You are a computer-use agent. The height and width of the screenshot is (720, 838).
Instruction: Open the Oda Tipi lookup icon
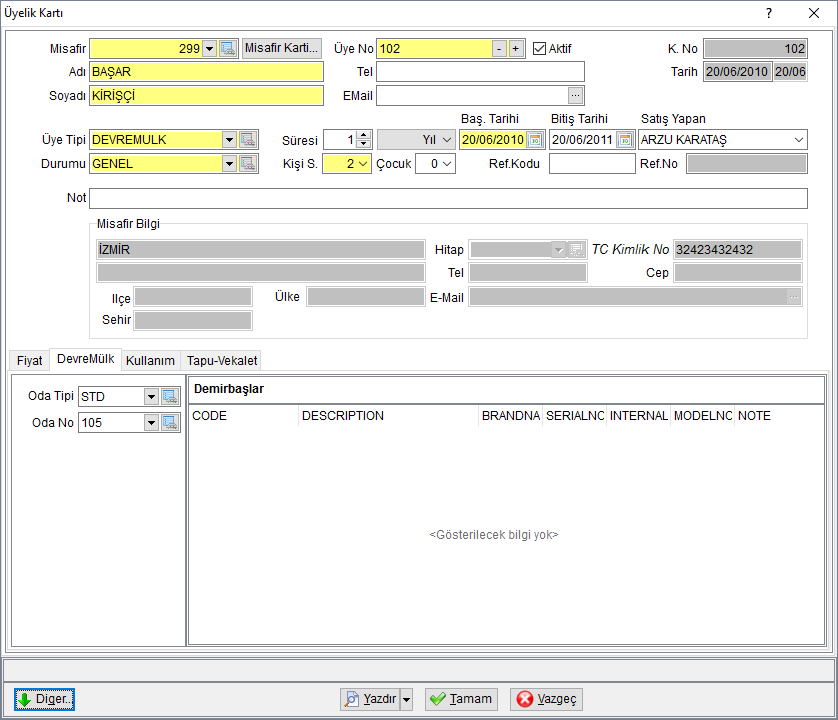(170, 397)
